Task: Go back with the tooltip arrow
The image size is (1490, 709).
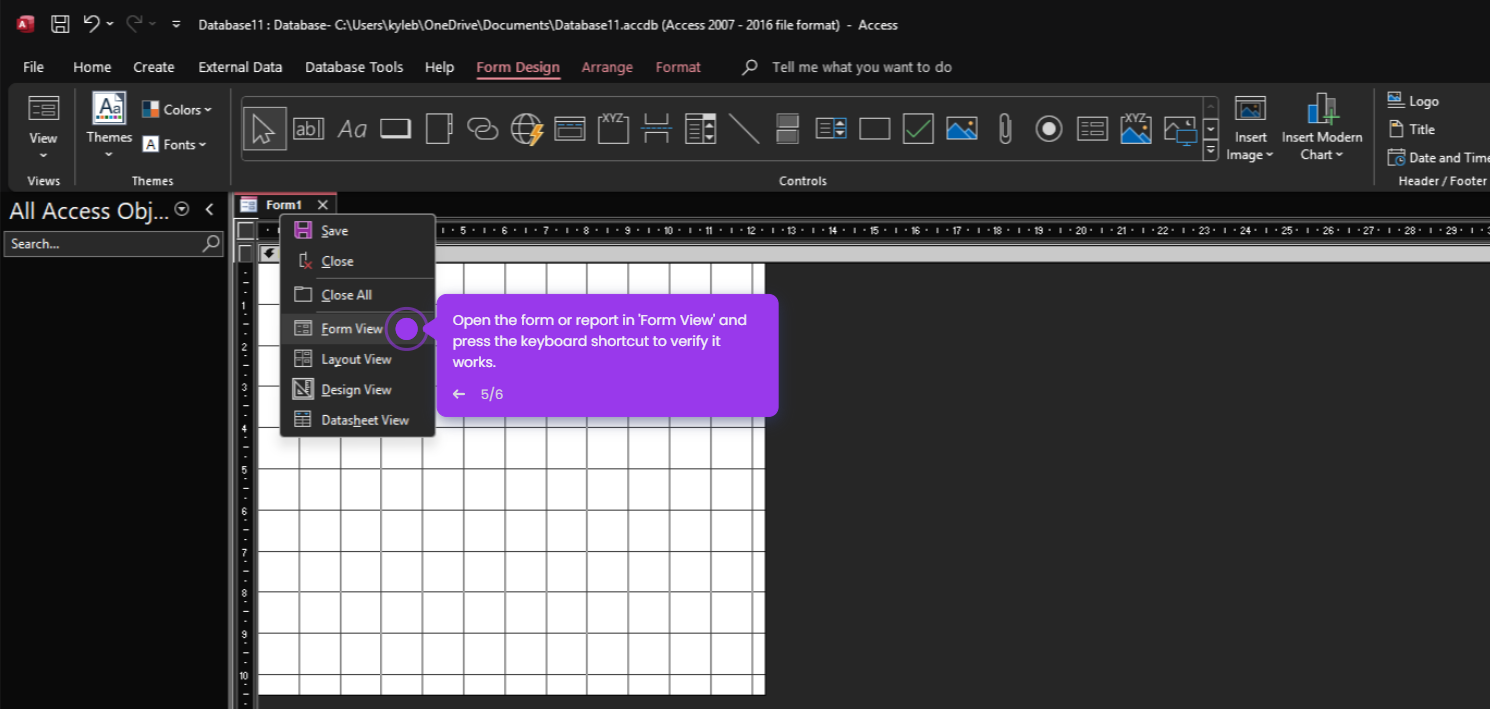Action: click(459, 394)
